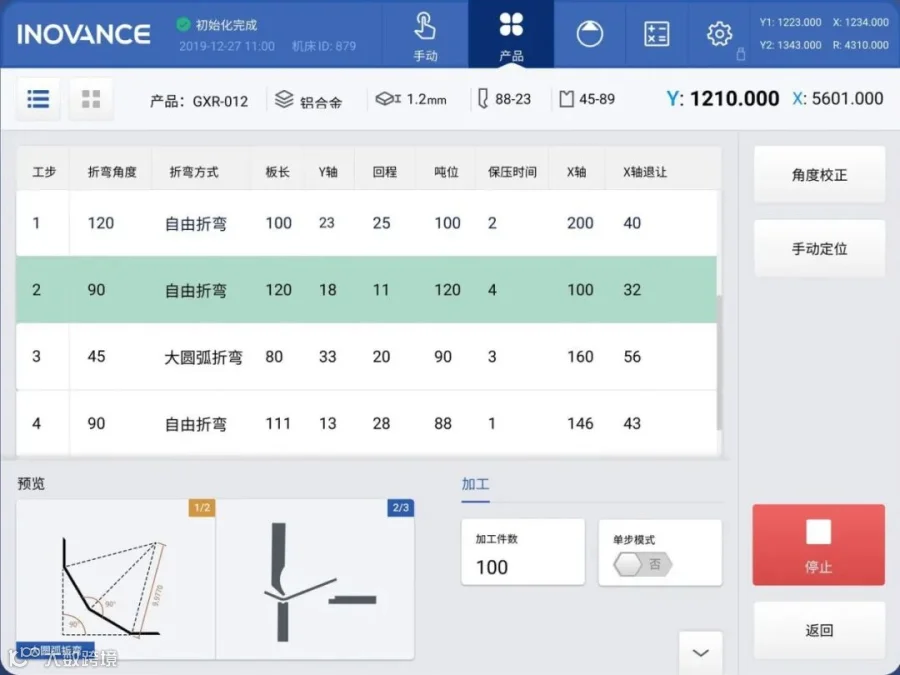The height and width of the screenshot is (675, 900).
Task: Open the circular gauge icon in header
Action: [589, 34]
